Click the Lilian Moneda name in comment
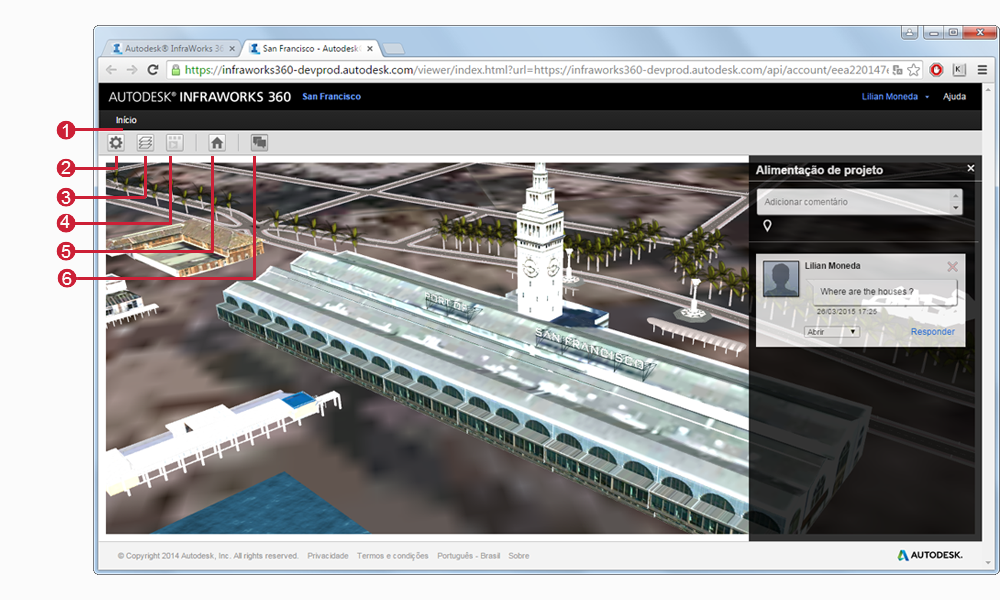1000x600 pixels. [832, 265]
